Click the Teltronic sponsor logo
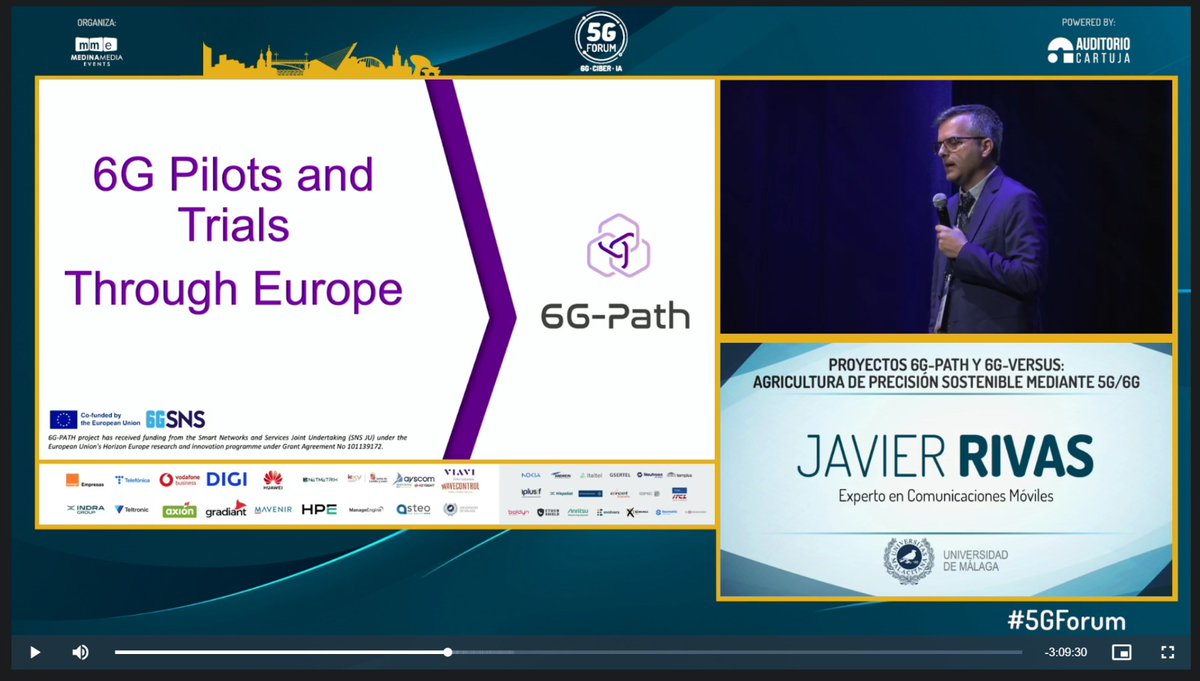 pos(132,509)
